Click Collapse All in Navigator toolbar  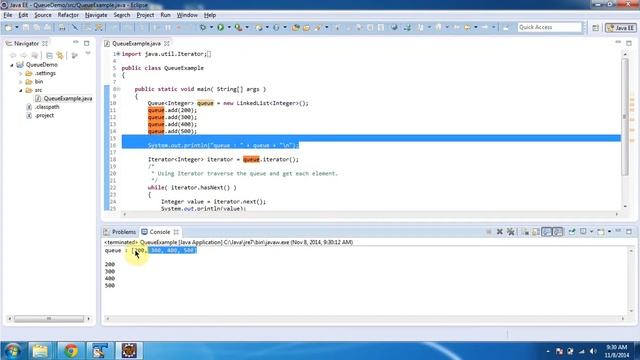pos(49,55)
